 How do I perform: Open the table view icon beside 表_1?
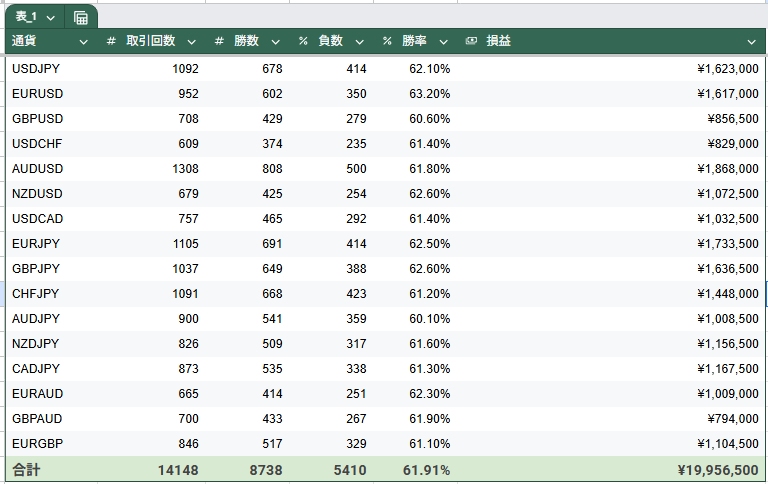81,18
